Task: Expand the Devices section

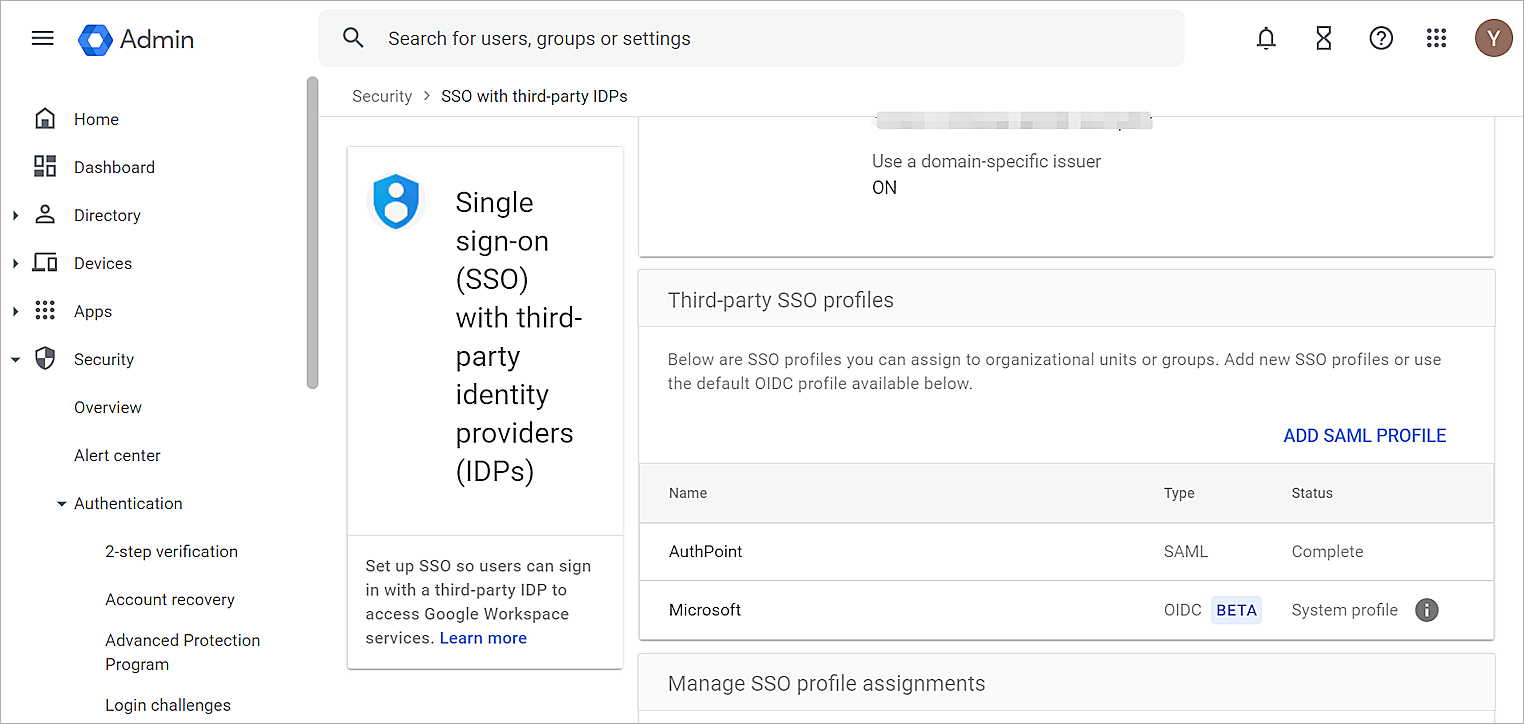Action: click(x=14, y=262)
